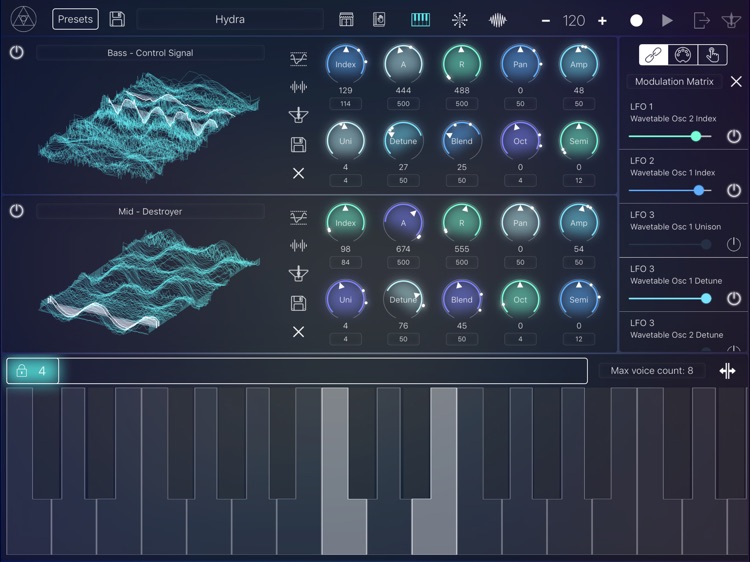Click the Bass oscillator wavetable 3D display
Viewport: 750px width, 562px height.
pyautogui.click(x=149, y=125)
